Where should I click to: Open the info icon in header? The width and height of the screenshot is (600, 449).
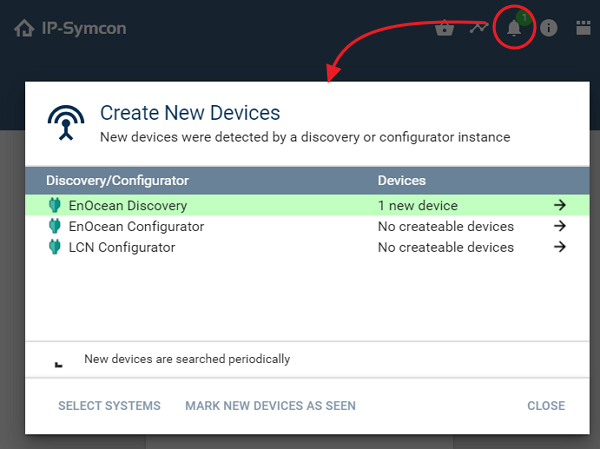point(548,28)
